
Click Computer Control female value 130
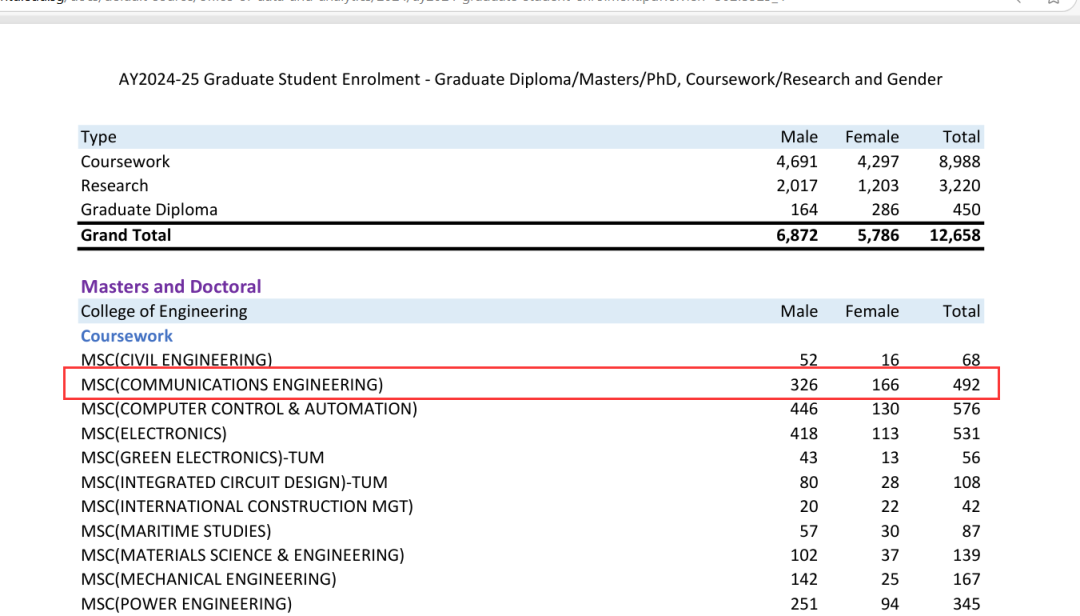885,409
